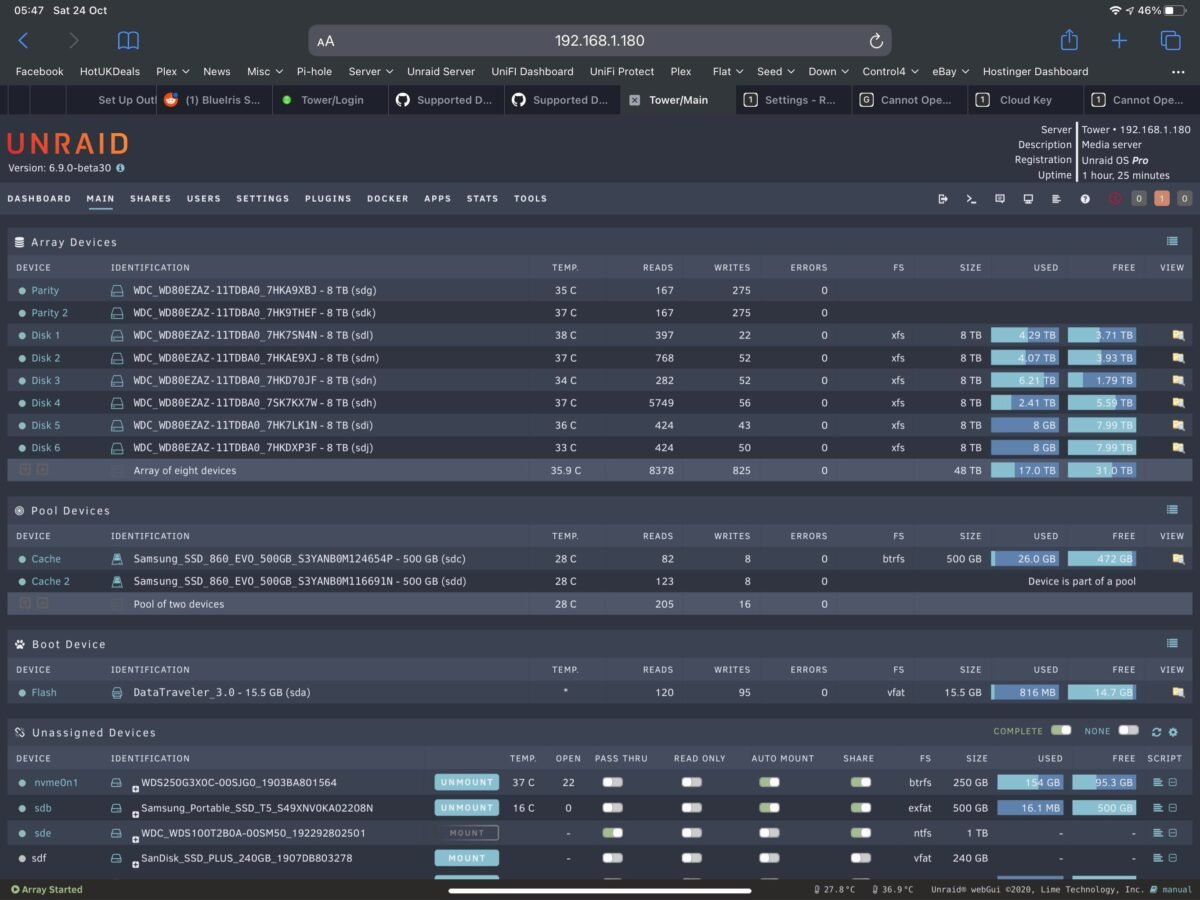This screenshot has width=1200, height=900.
Task: Open the web terminal icon
Action: pyautogui.click(x=970, y=199)
